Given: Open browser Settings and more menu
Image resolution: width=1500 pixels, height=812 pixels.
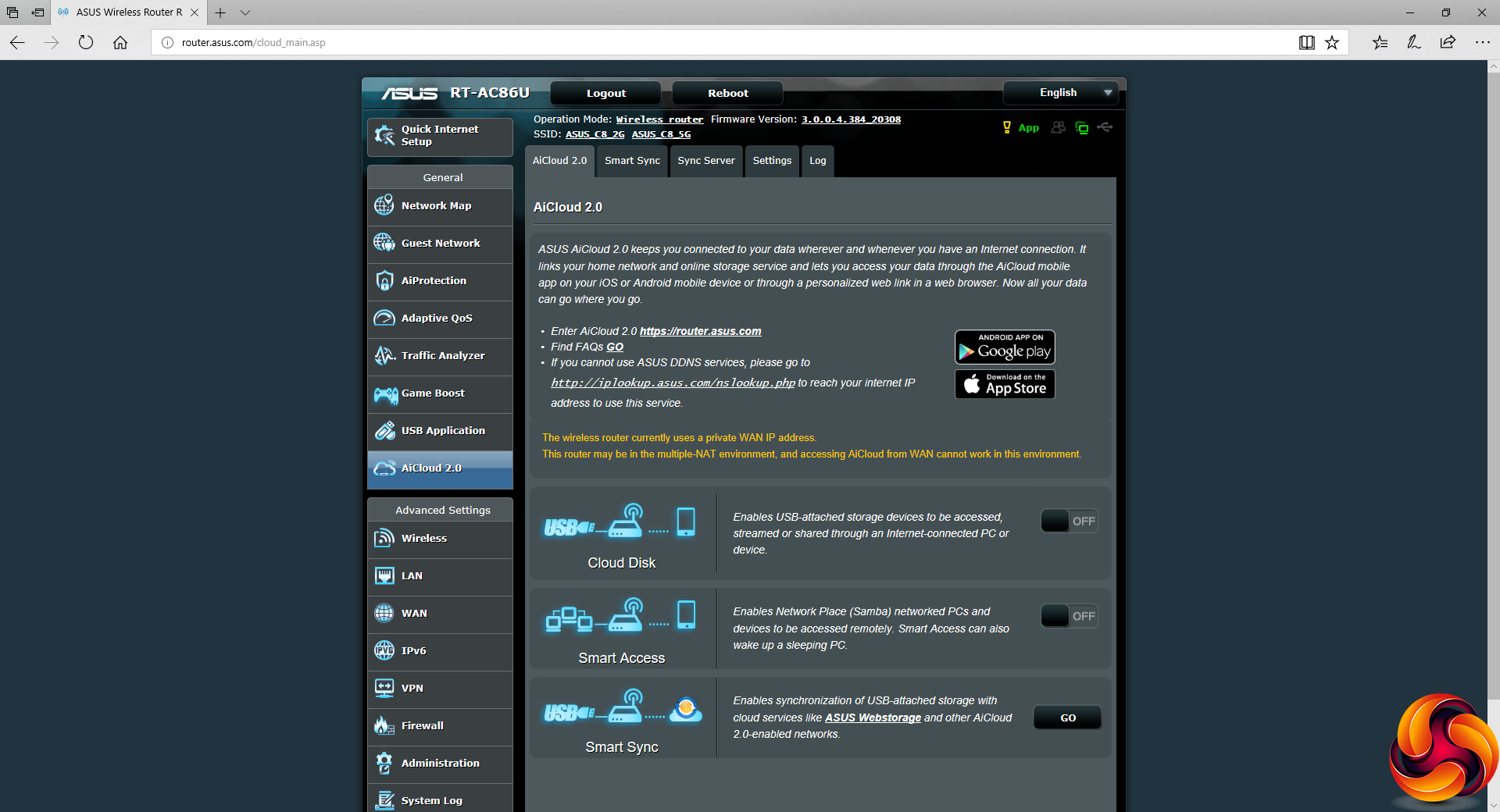Looking at the screenshot, I should point(1482,42).
